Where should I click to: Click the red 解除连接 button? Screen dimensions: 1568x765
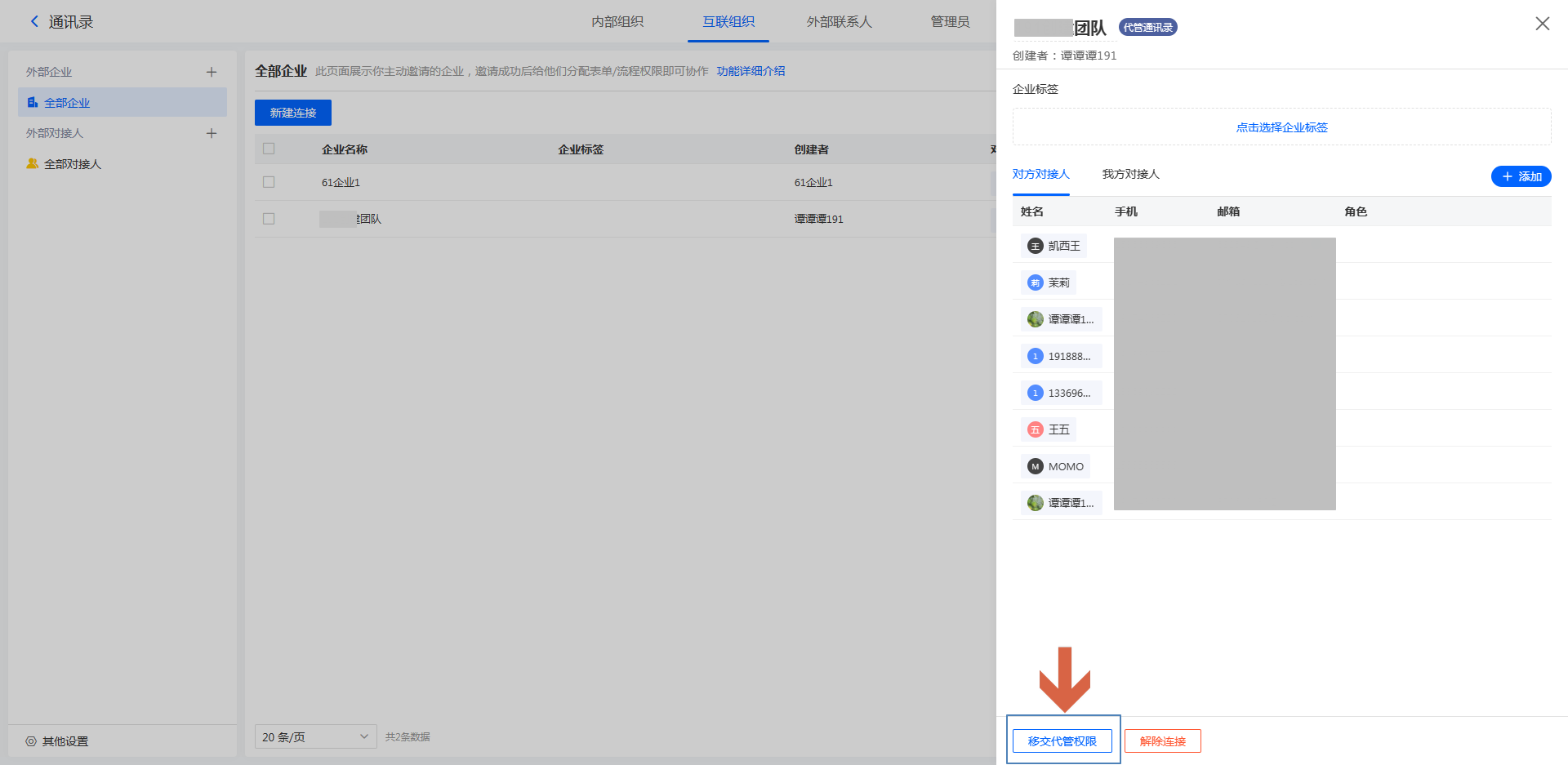pyautogui.click(x=1162, y=741)
